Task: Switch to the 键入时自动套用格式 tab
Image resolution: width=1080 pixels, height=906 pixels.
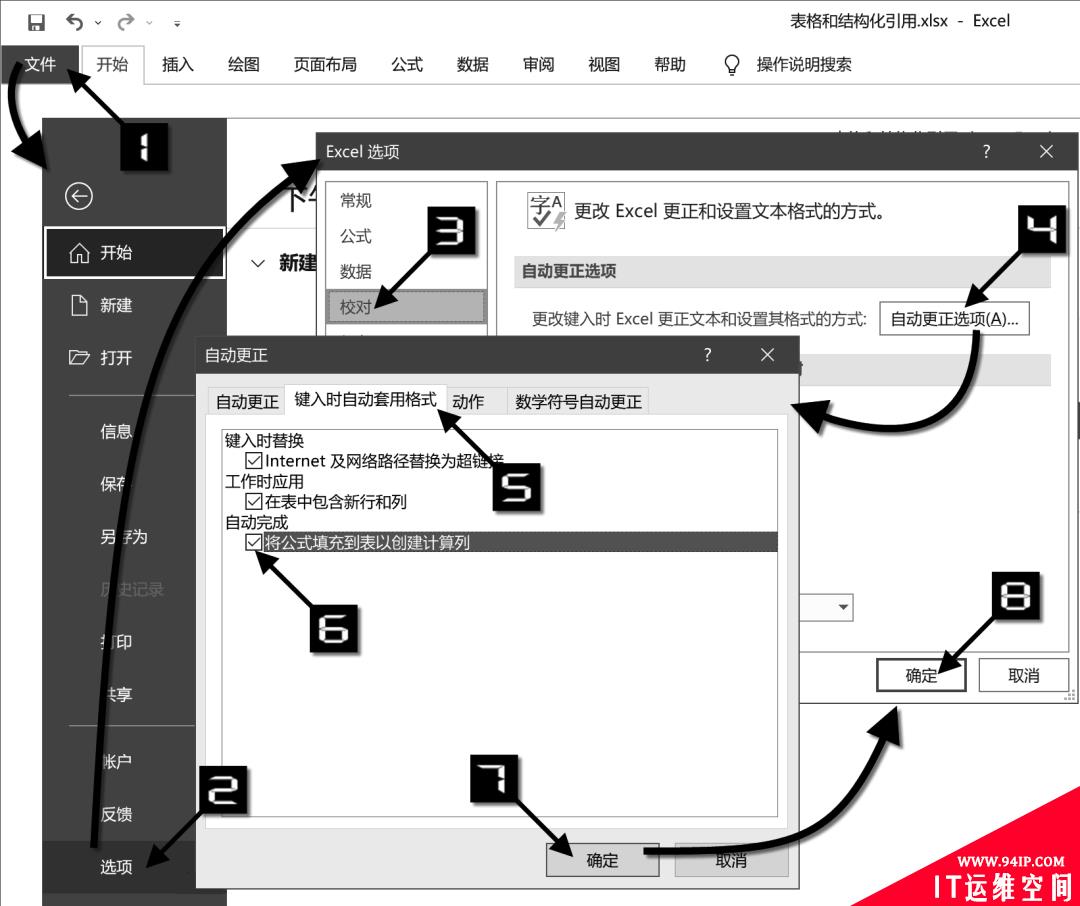Action: pyautogui.click(x=366, y=400)
